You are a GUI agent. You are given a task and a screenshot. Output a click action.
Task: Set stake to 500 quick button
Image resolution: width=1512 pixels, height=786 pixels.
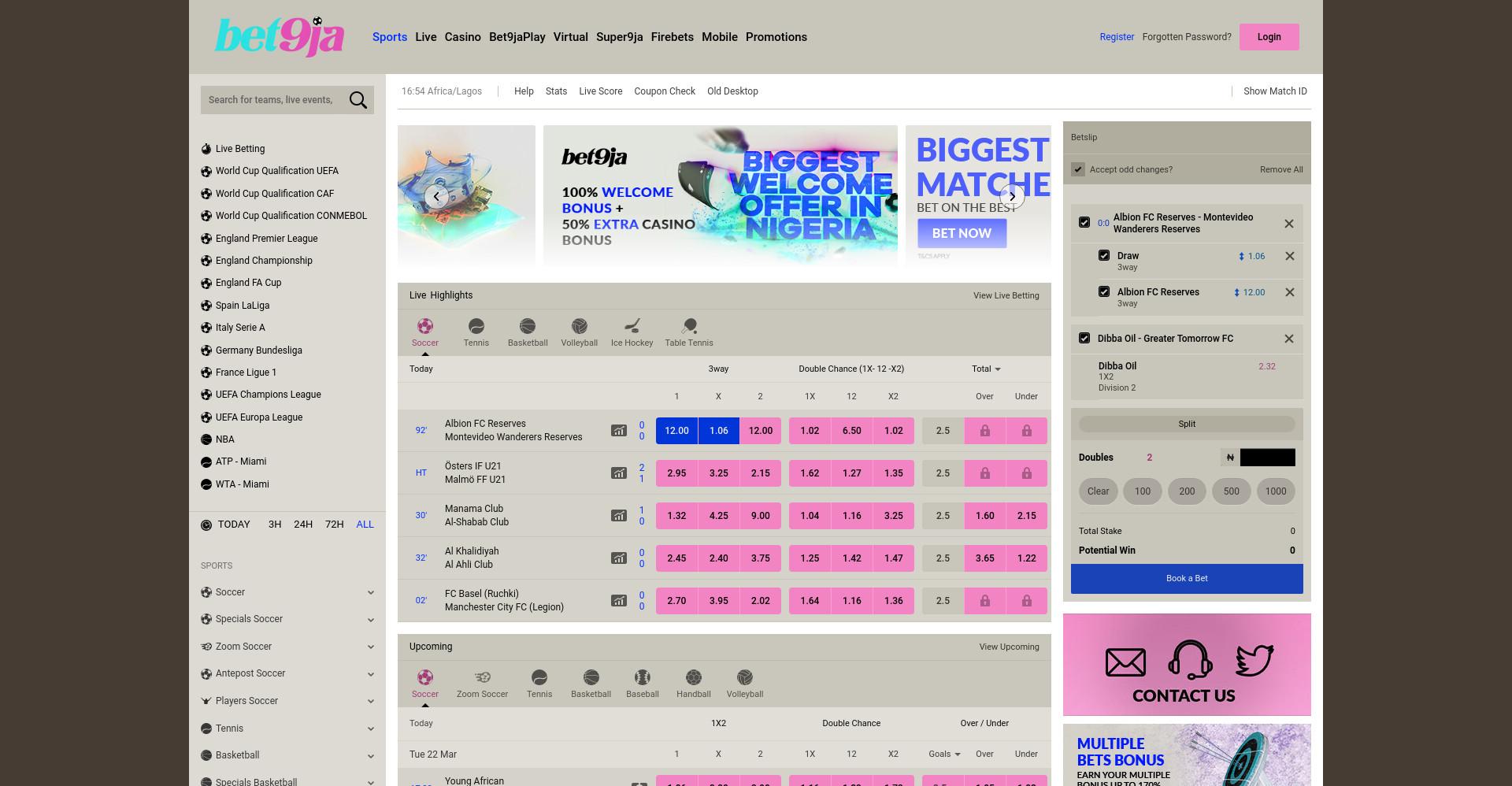[1232, 491]
